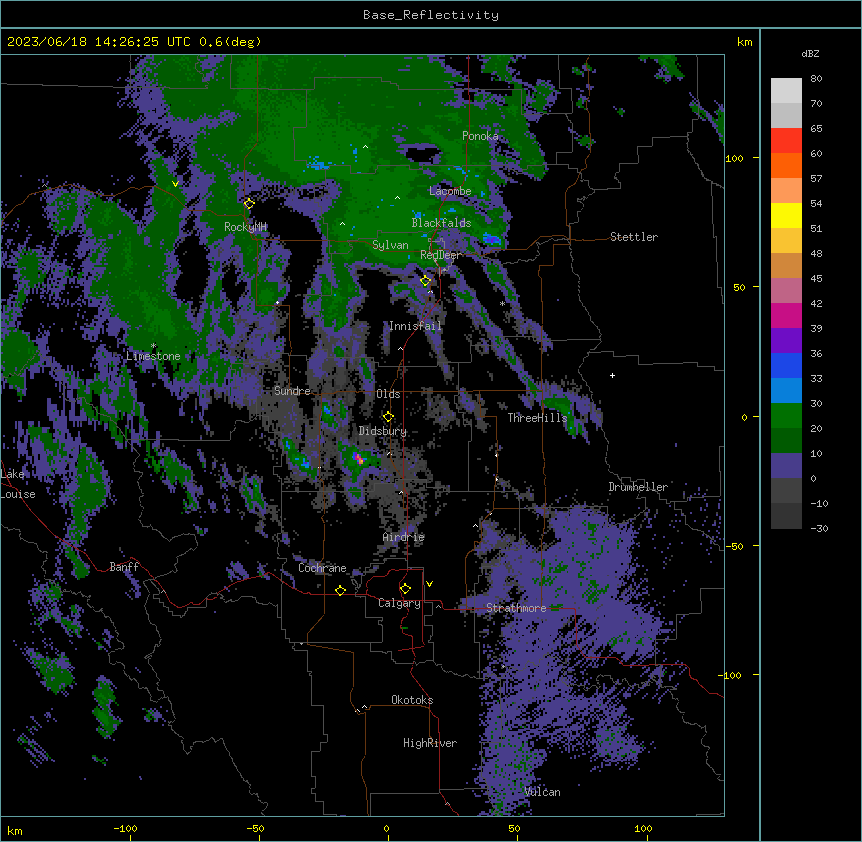Click the Olds city label

[x=388, y=394]
